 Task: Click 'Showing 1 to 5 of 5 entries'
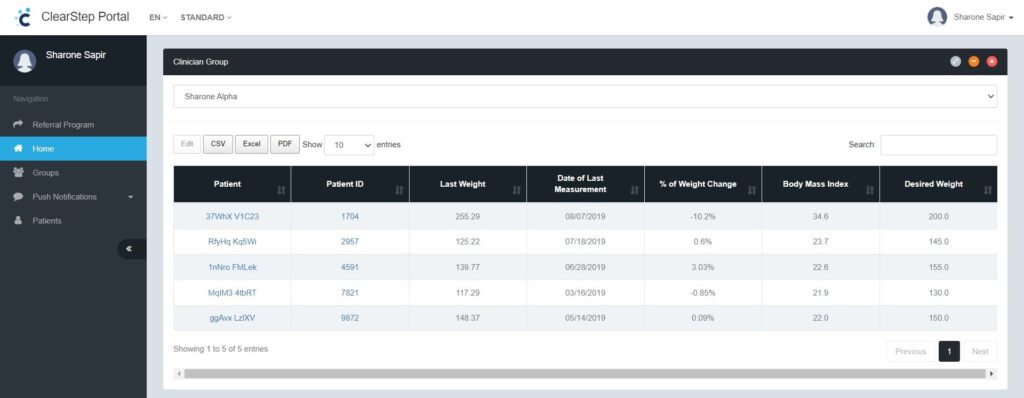pos(220,349)
